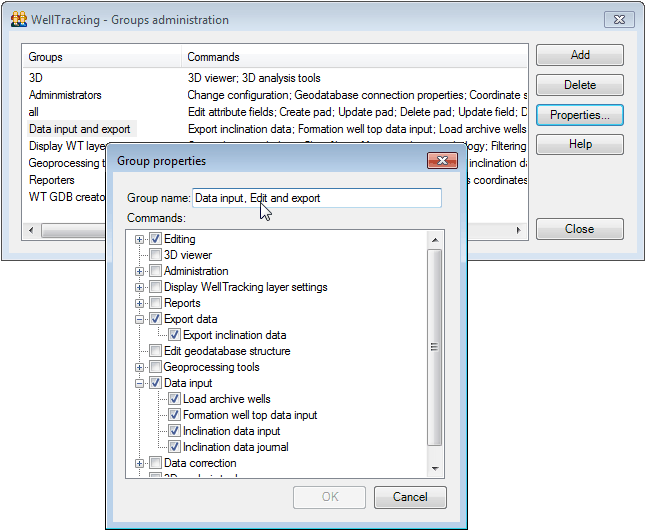Screen dimensions: 647x532
Task: Click the commands tree vertical scrollbar thumb
Action: coord(434,348)
